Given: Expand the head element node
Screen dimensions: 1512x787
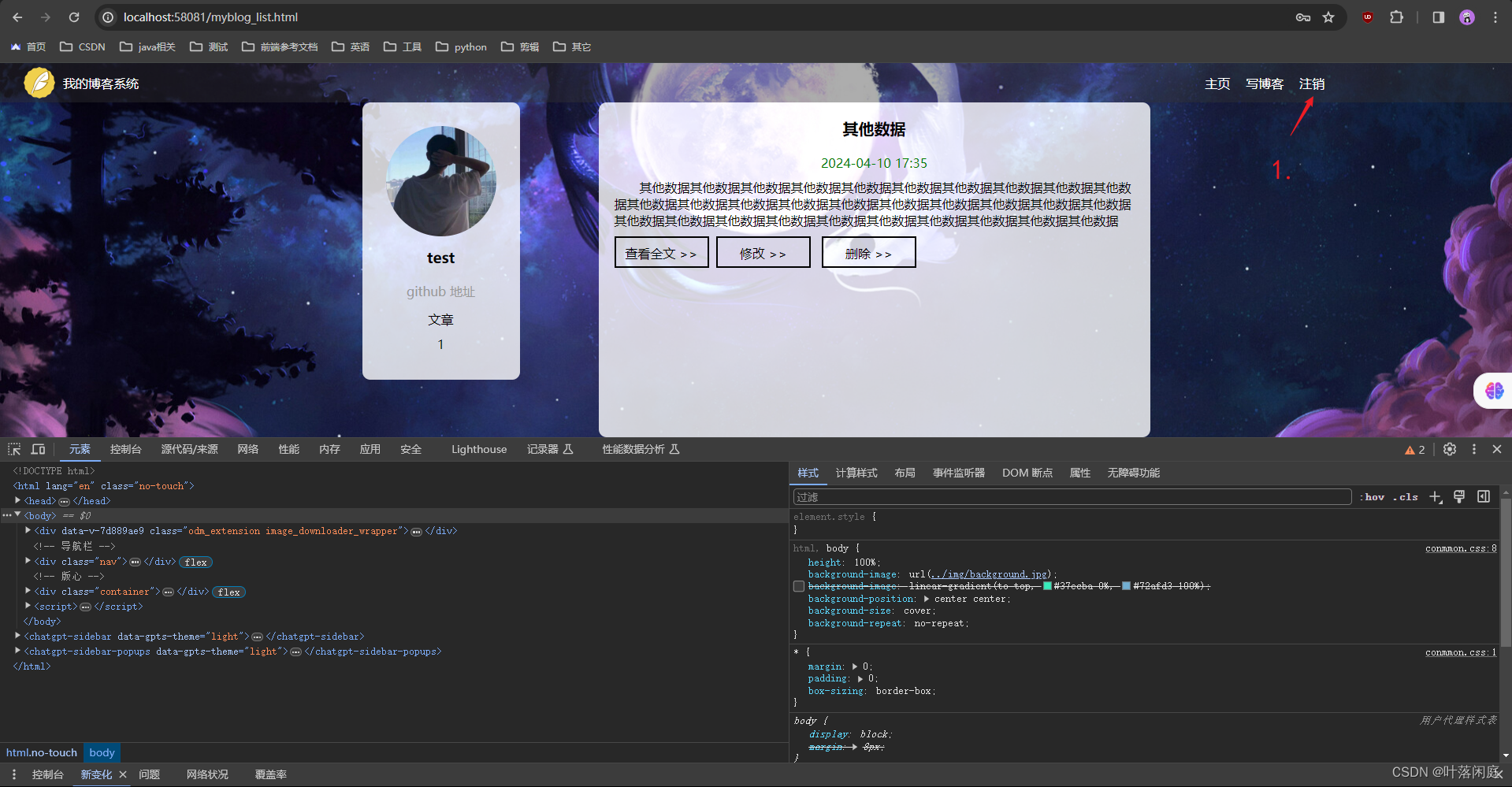Looking at the screenshot, I should pos(18,500).
